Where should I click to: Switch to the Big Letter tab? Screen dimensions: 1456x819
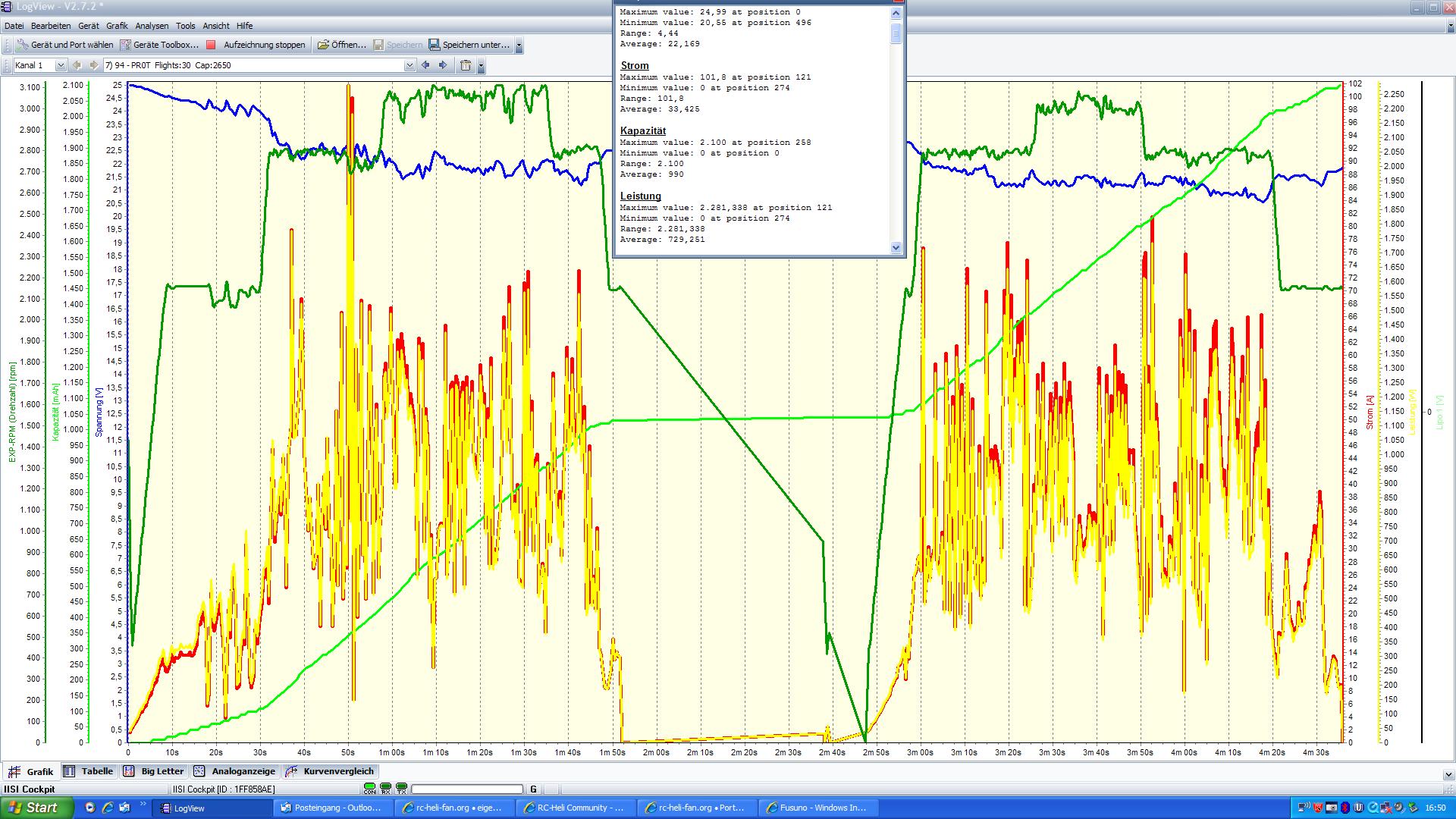pyautogui.click(x=154, y=771)
